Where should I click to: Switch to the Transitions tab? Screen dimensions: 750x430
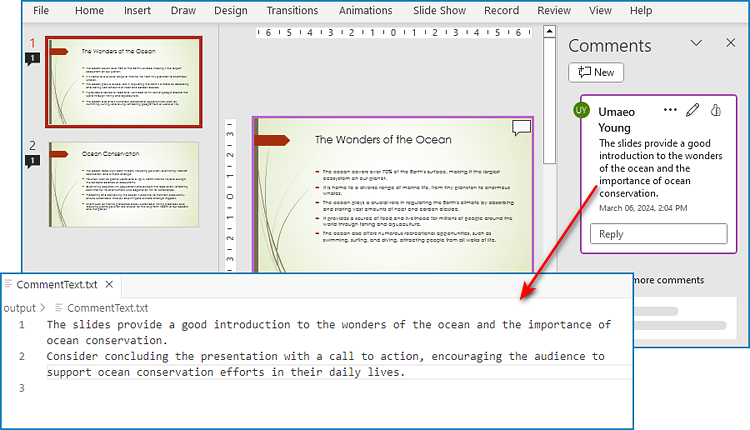click(292, 11)
